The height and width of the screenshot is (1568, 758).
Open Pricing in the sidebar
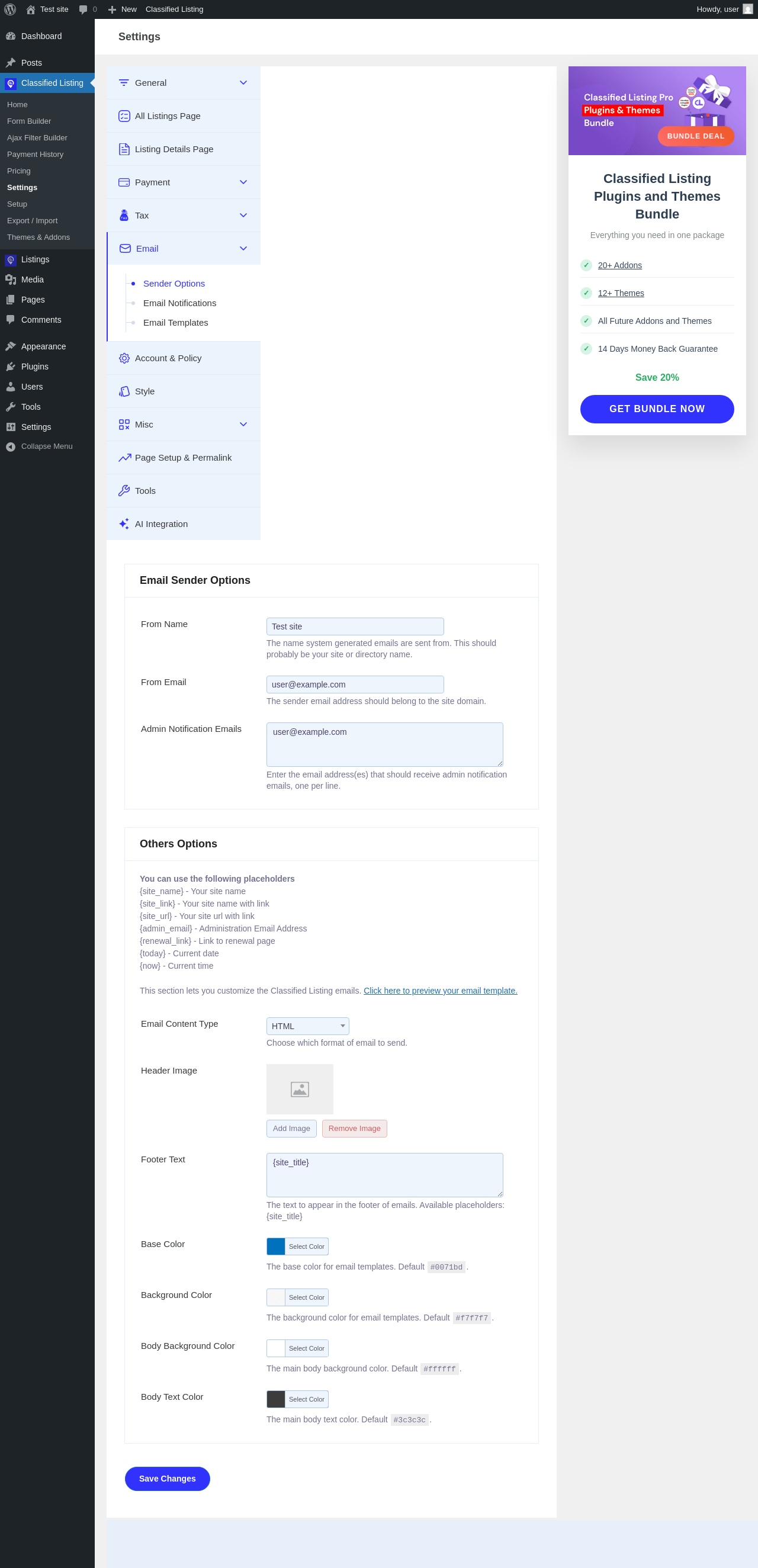pyautogui.click(x=19, y=171)
